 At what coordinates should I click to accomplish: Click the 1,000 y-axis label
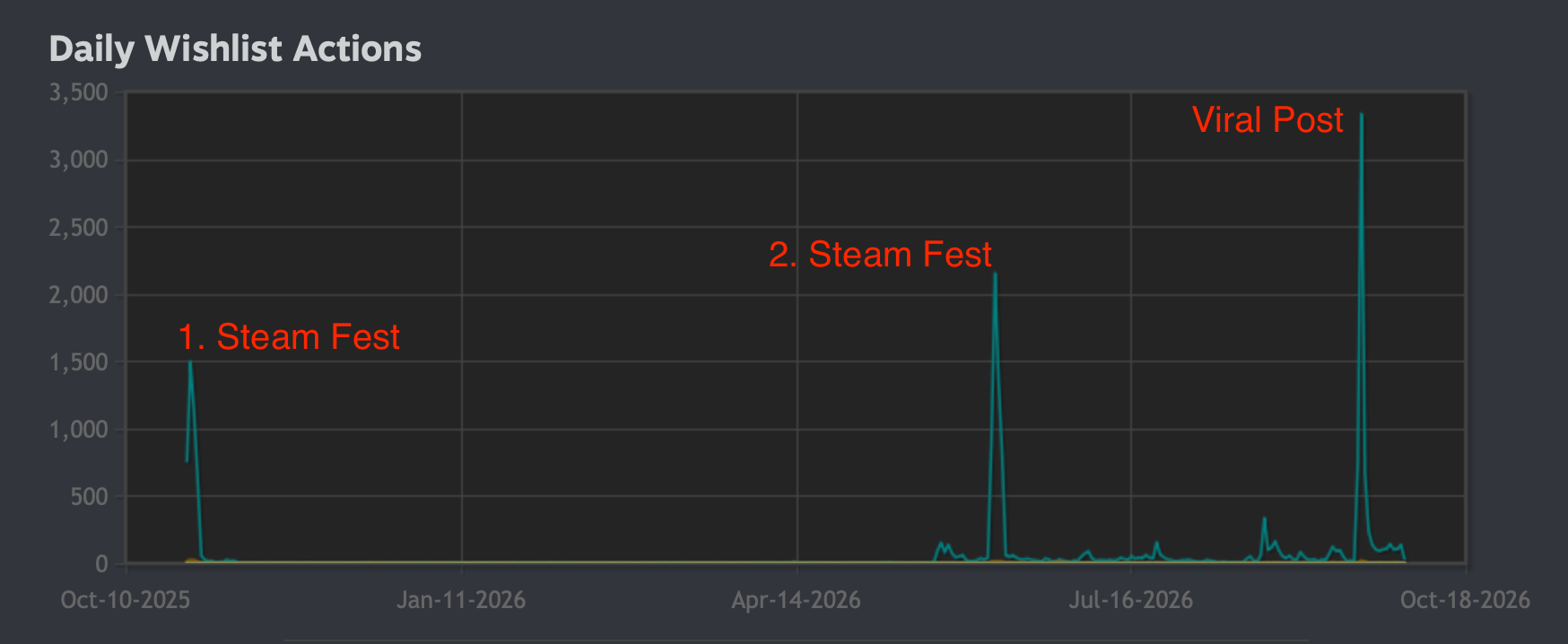pos(78,429)
